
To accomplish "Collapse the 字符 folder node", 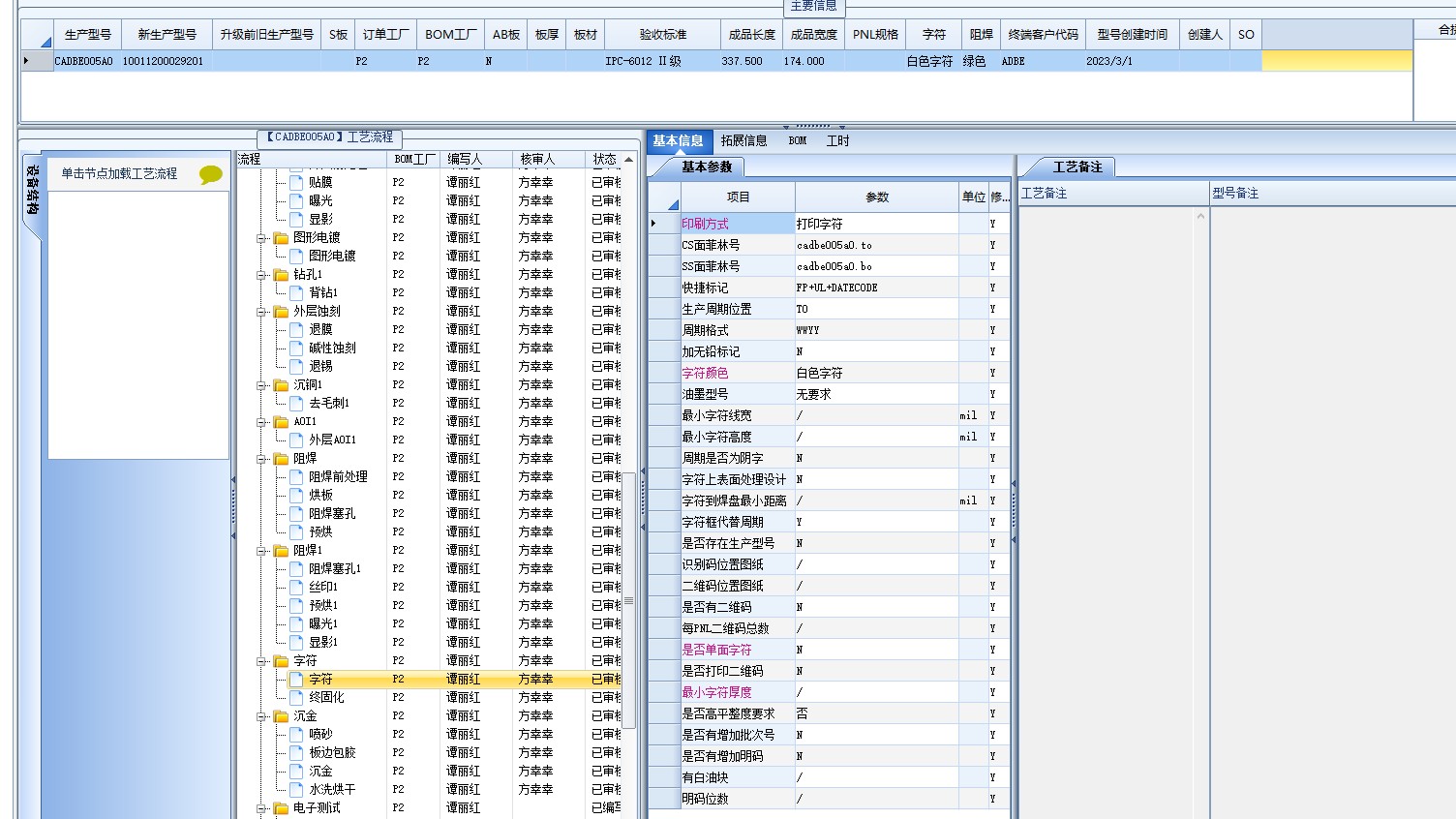I will (x=261, y=661).
